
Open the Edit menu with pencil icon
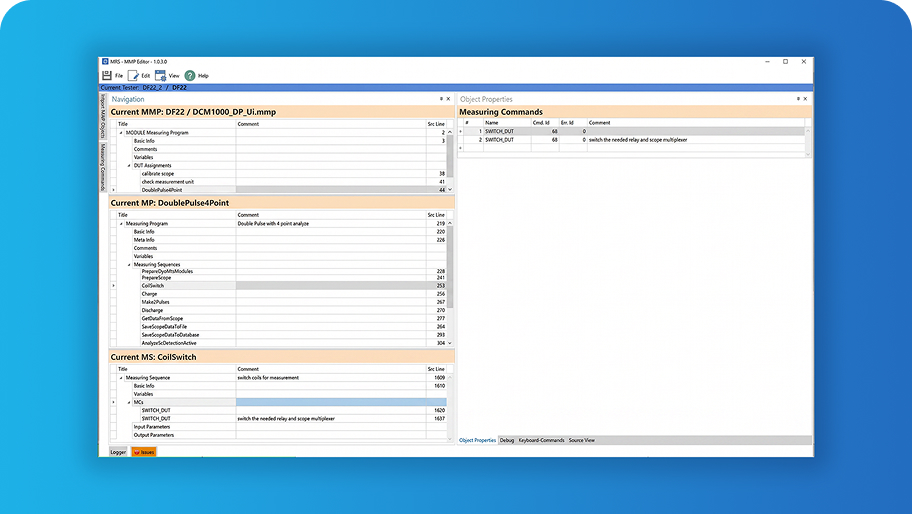point(139,76)
